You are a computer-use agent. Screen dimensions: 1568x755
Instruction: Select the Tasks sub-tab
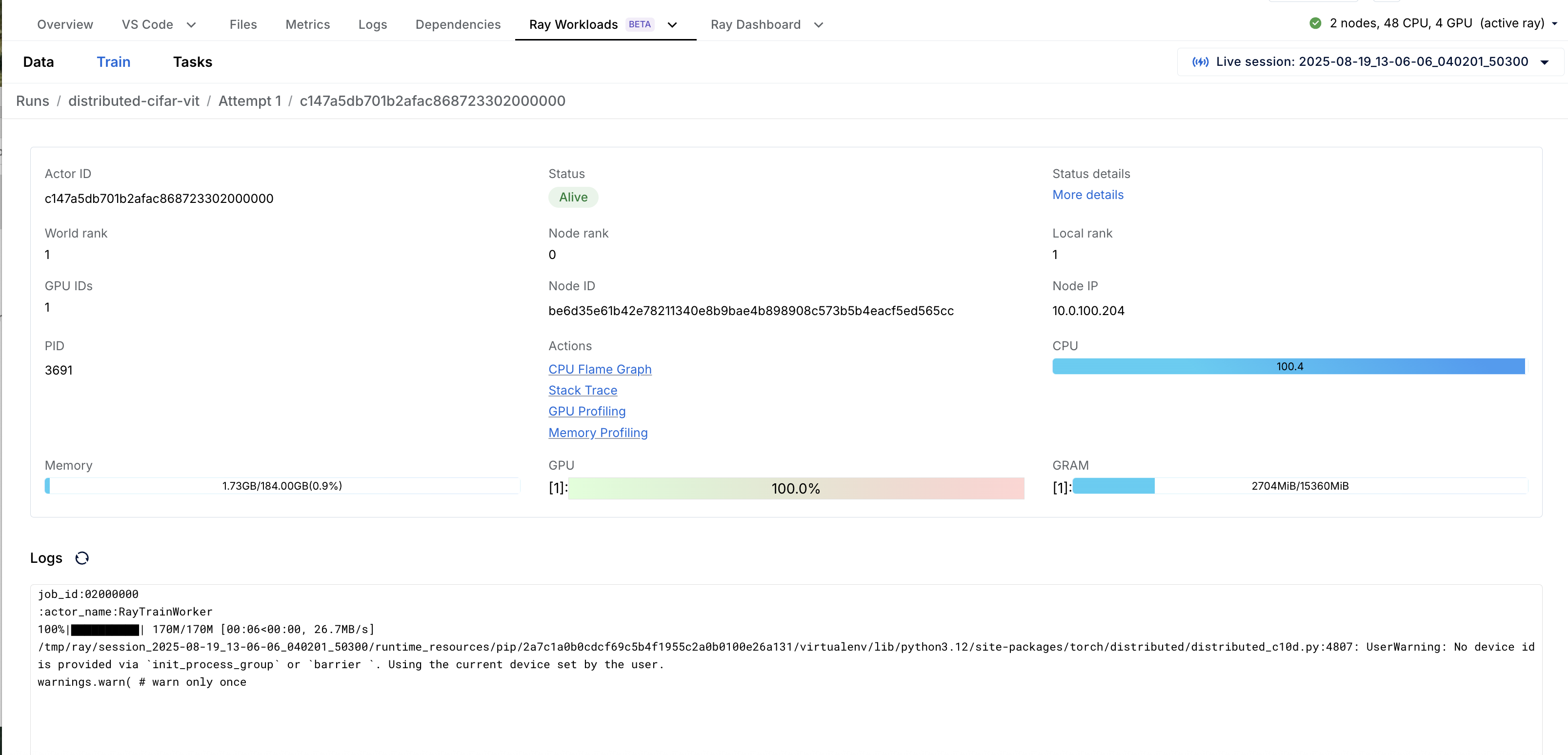coord(192,62)
